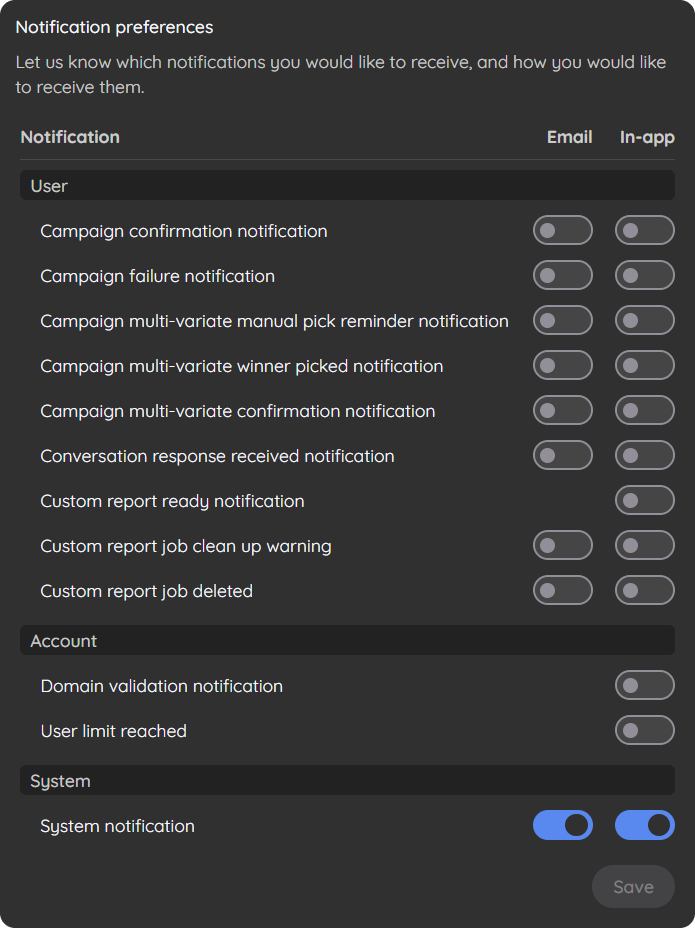Screen dimensions: 695x928
Task: Click 'Conversation response received notification' label
Action: [217, 456]
